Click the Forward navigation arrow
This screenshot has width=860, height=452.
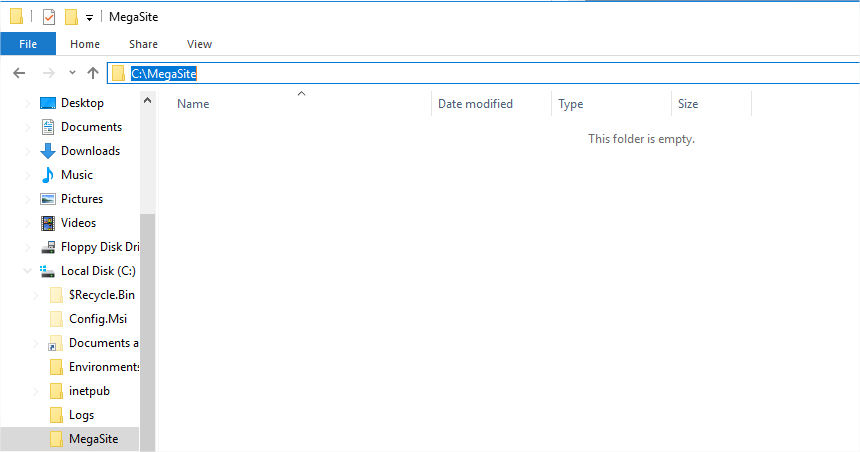pos(47,73)
